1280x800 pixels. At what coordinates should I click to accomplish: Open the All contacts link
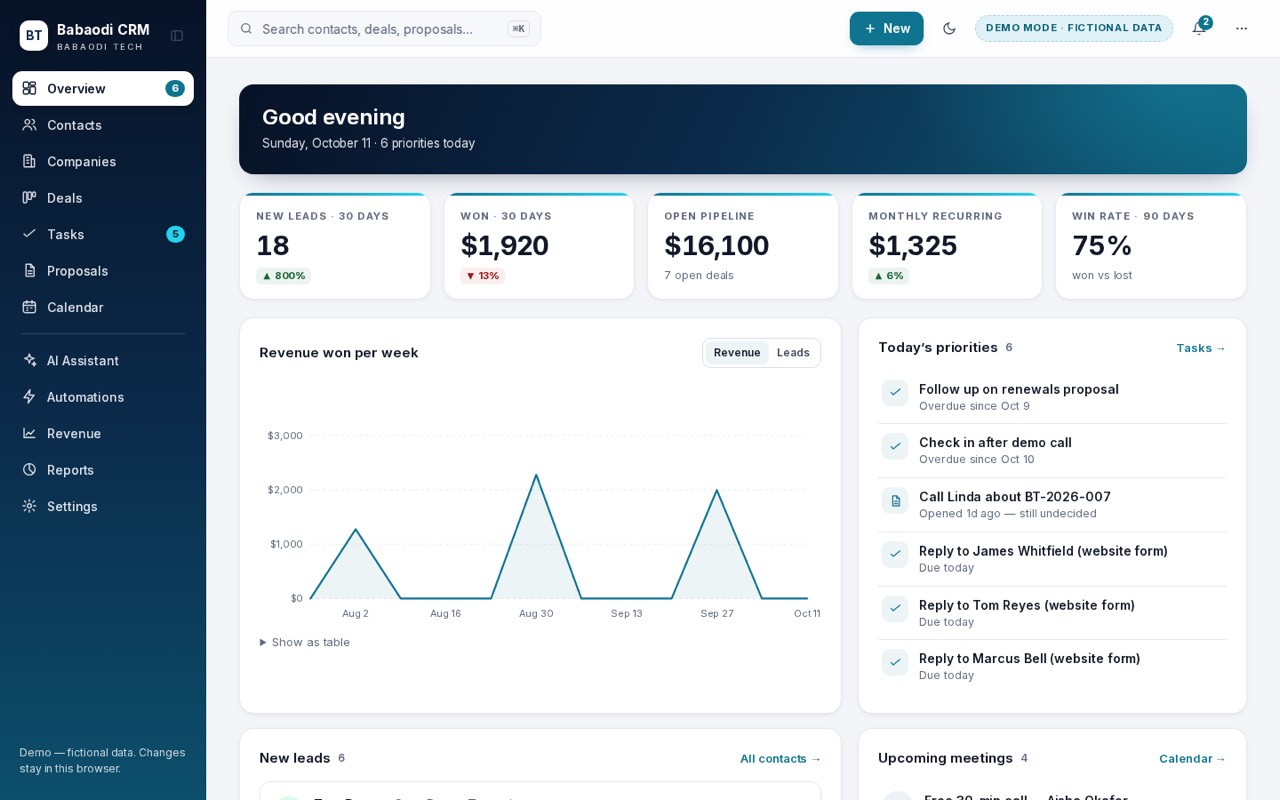tap(781, 759)
